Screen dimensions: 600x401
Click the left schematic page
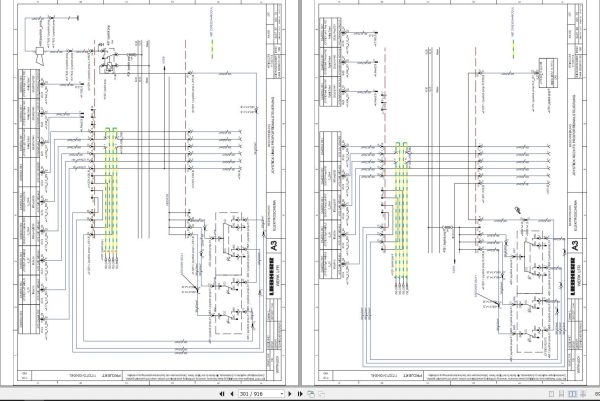pos(150,192)
